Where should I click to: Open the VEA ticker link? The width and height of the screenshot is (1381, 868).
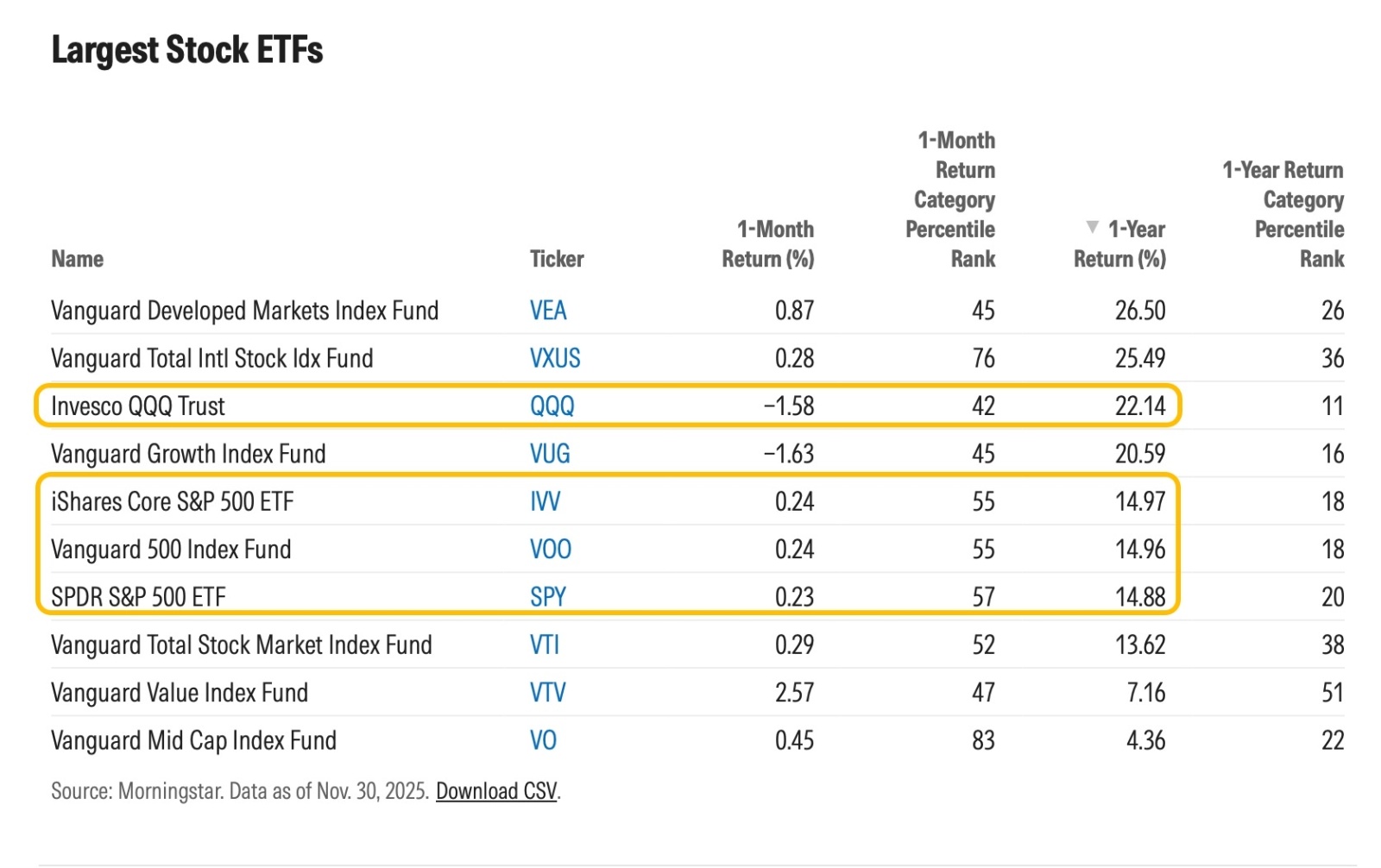(548, 311)
